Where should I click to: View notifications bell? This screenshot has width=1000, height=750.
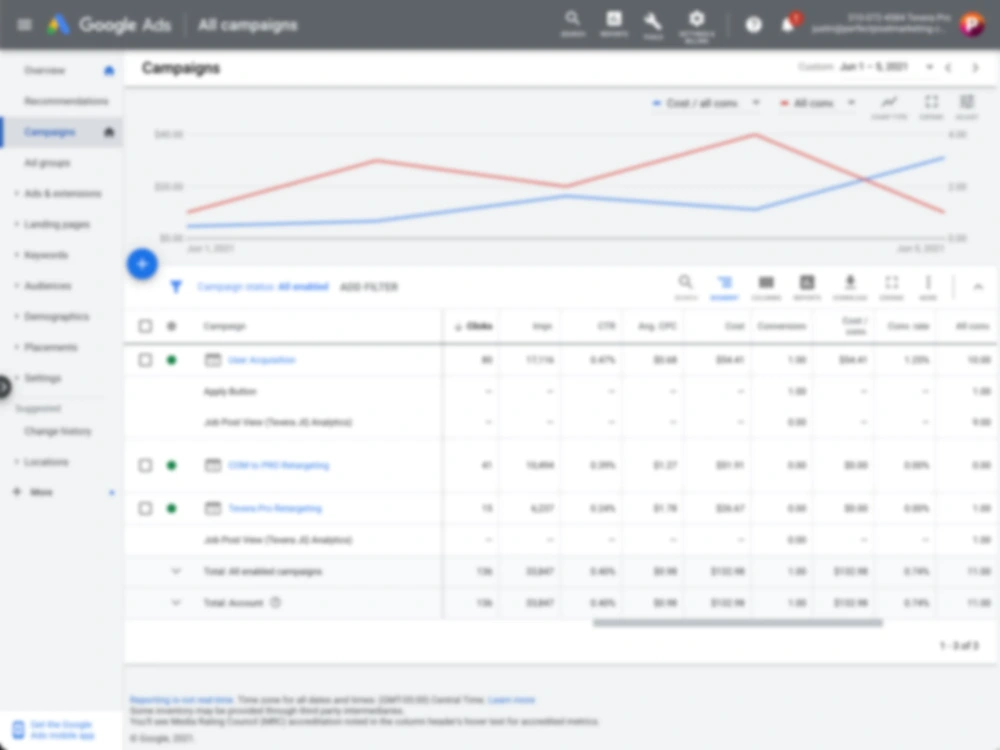(789, 24)
